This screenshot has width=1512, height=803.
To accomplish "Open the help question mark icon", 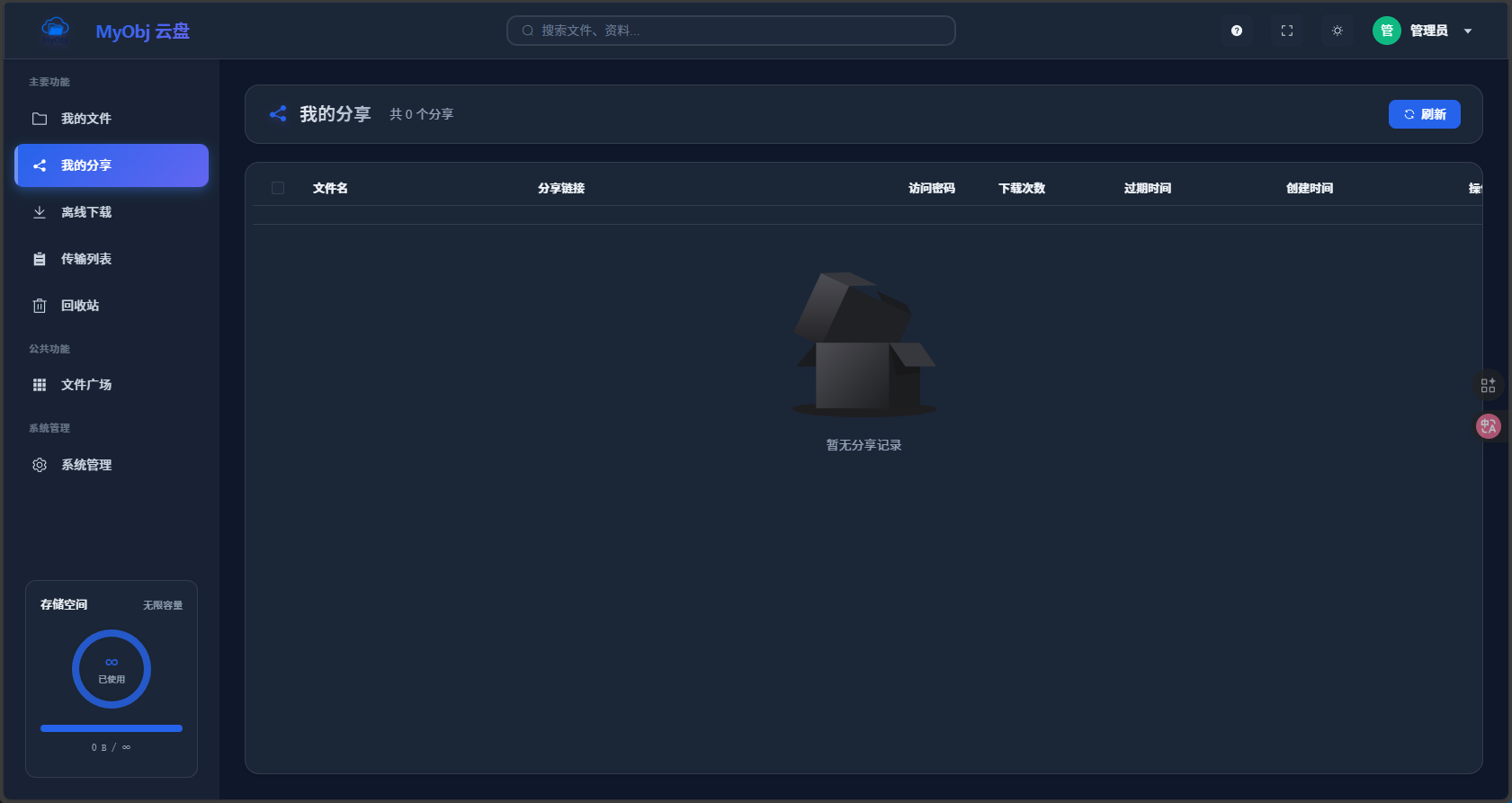I will click(x=1237, y=31).
